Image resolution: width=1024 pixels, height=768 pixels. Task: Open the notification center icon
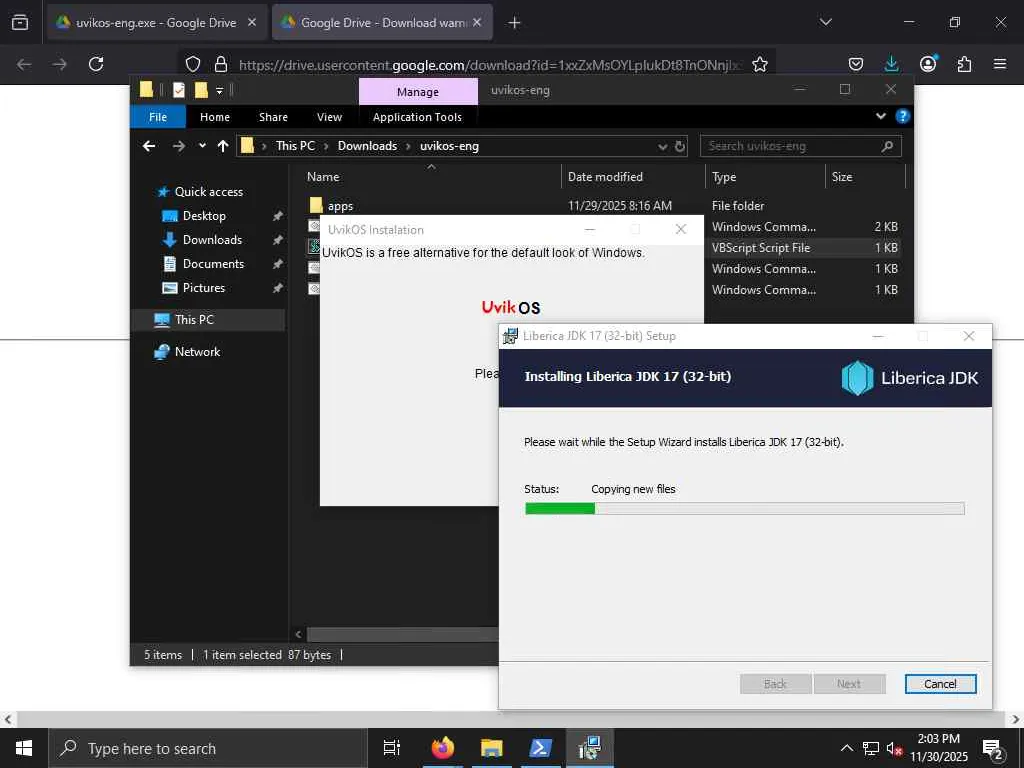[993, 748]
